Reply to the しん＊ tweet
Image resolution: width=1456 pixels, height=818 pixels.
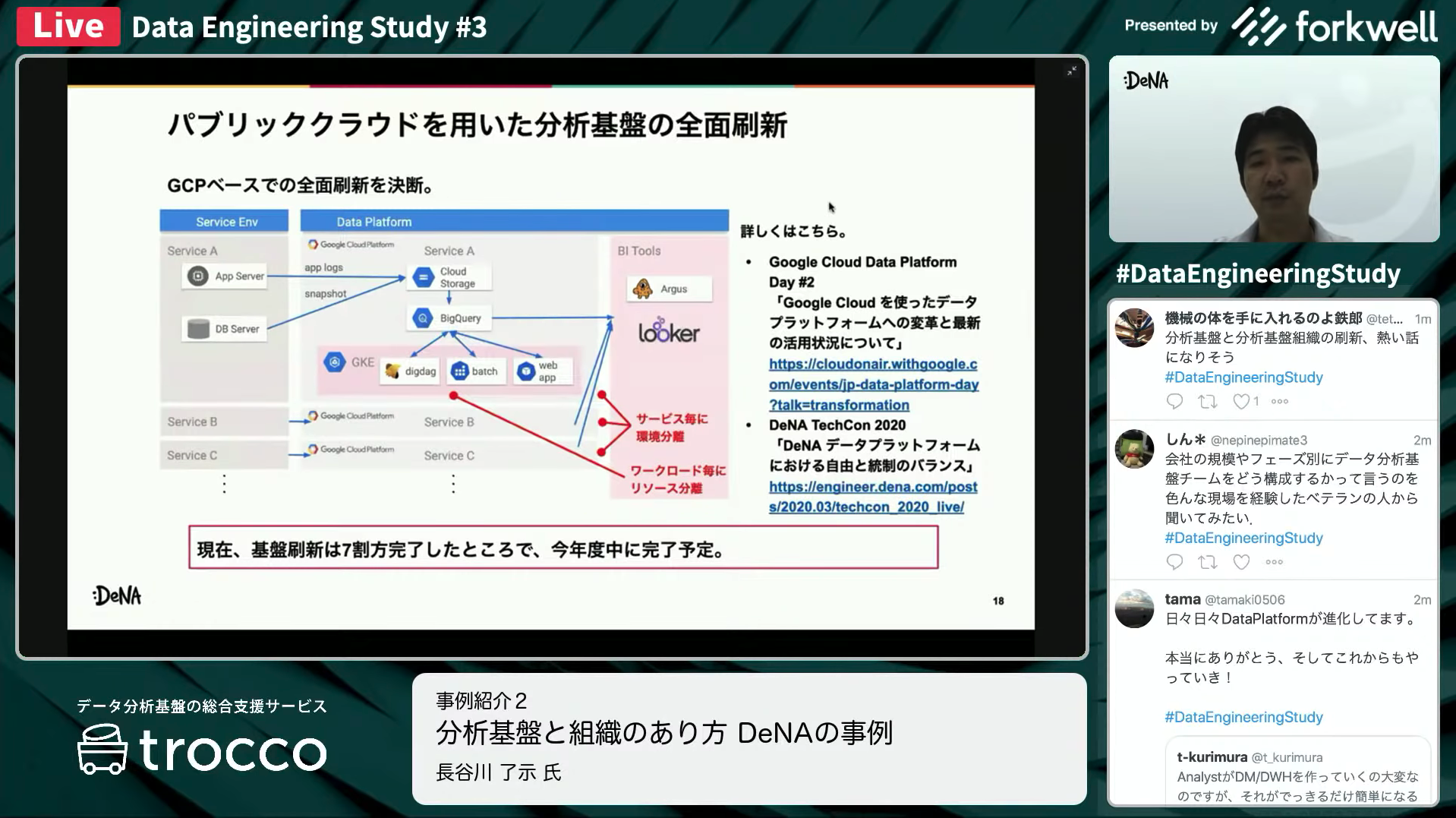tap(1174, 562)
